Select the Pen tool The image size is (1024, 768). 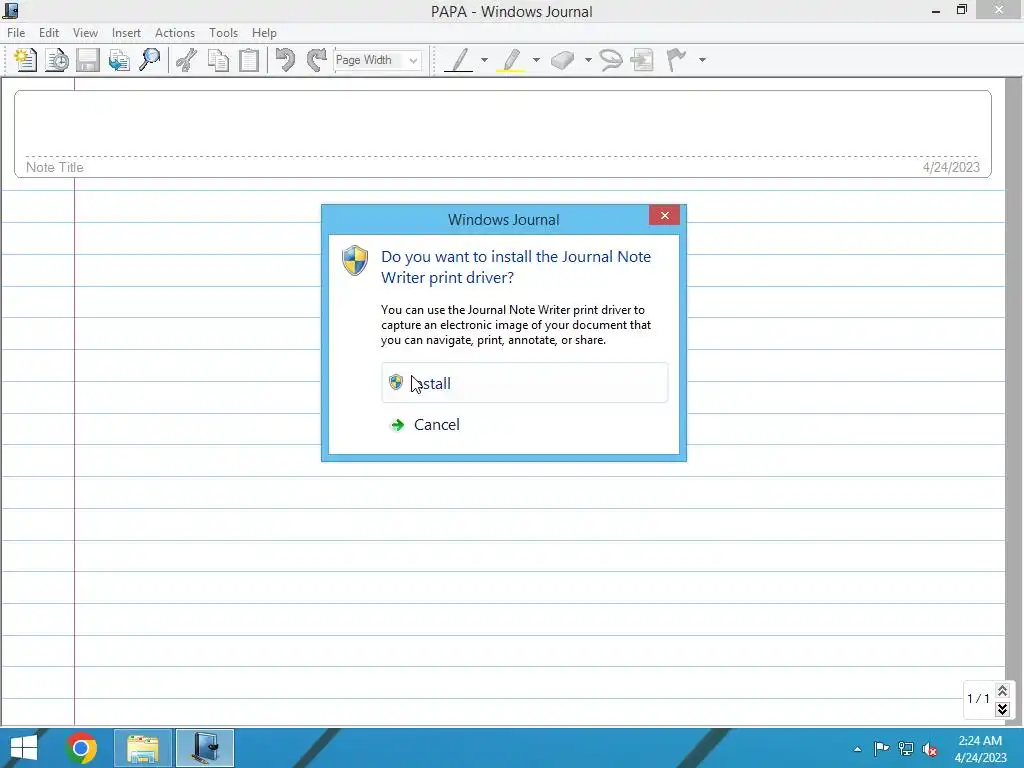[x=459, y=60]
